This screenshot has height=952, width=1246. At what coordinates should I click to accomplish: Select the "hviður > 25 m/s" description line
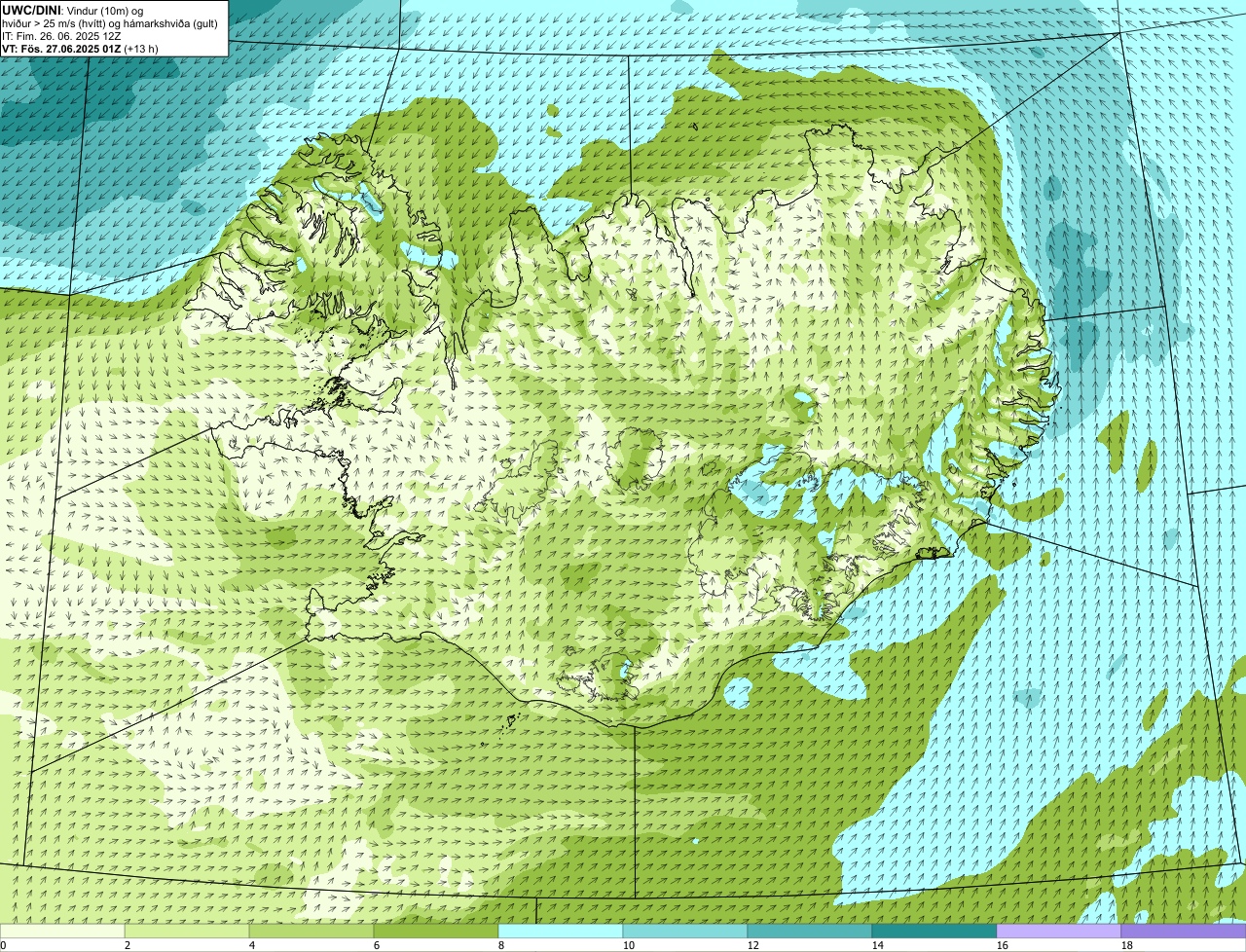click(110, 23)
